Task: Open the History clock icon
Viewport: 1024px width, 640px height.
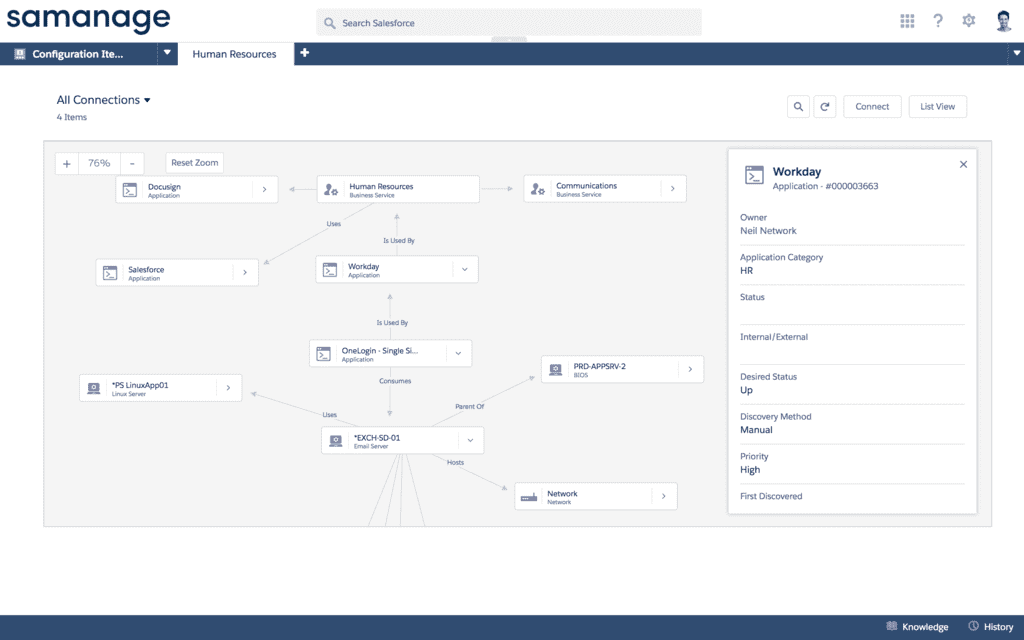Action: pyautogui.click(x=974, y=626)
